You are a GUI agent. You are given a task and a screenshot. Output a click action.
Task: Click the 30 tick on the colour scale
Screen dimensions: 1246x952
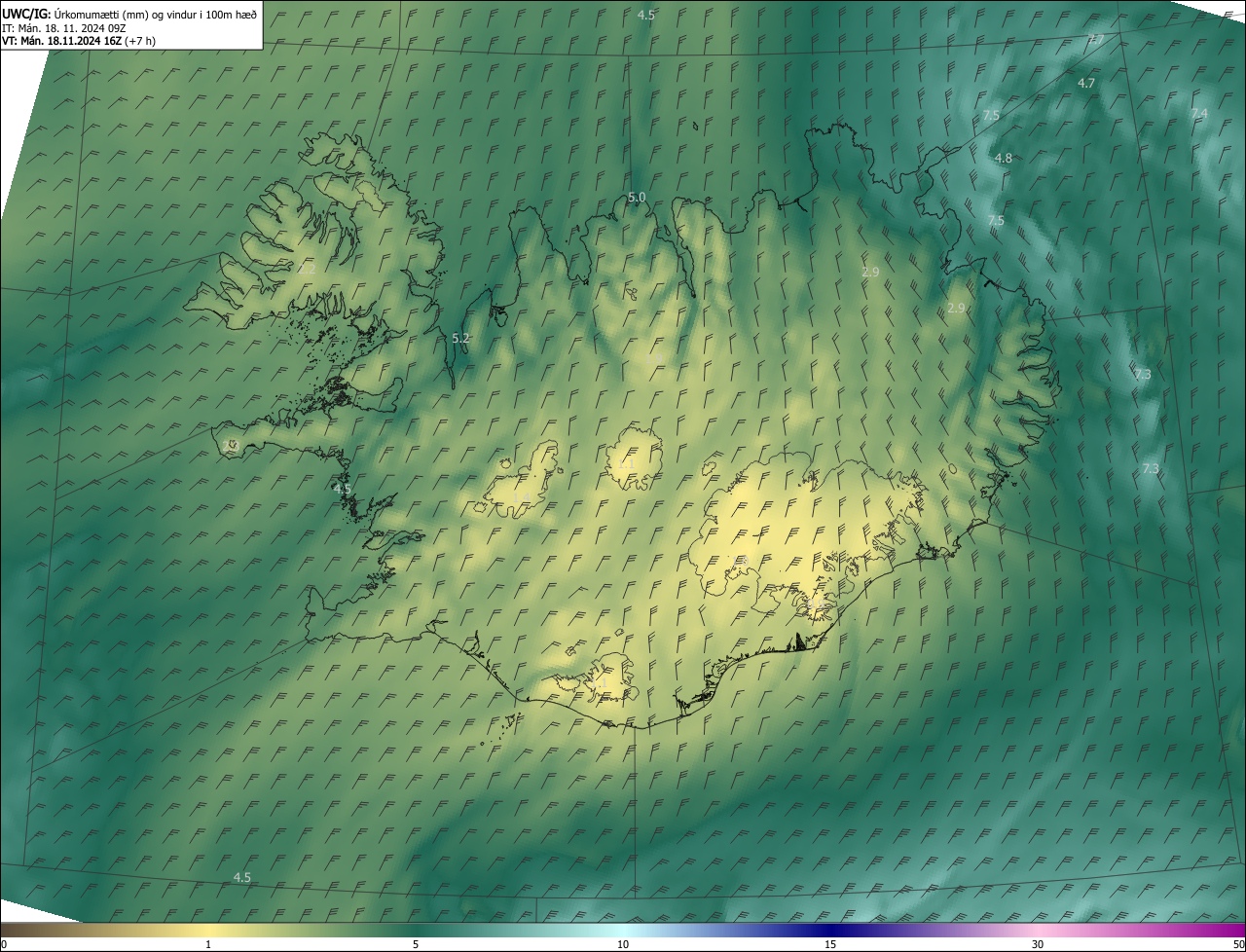(1038, 944)
